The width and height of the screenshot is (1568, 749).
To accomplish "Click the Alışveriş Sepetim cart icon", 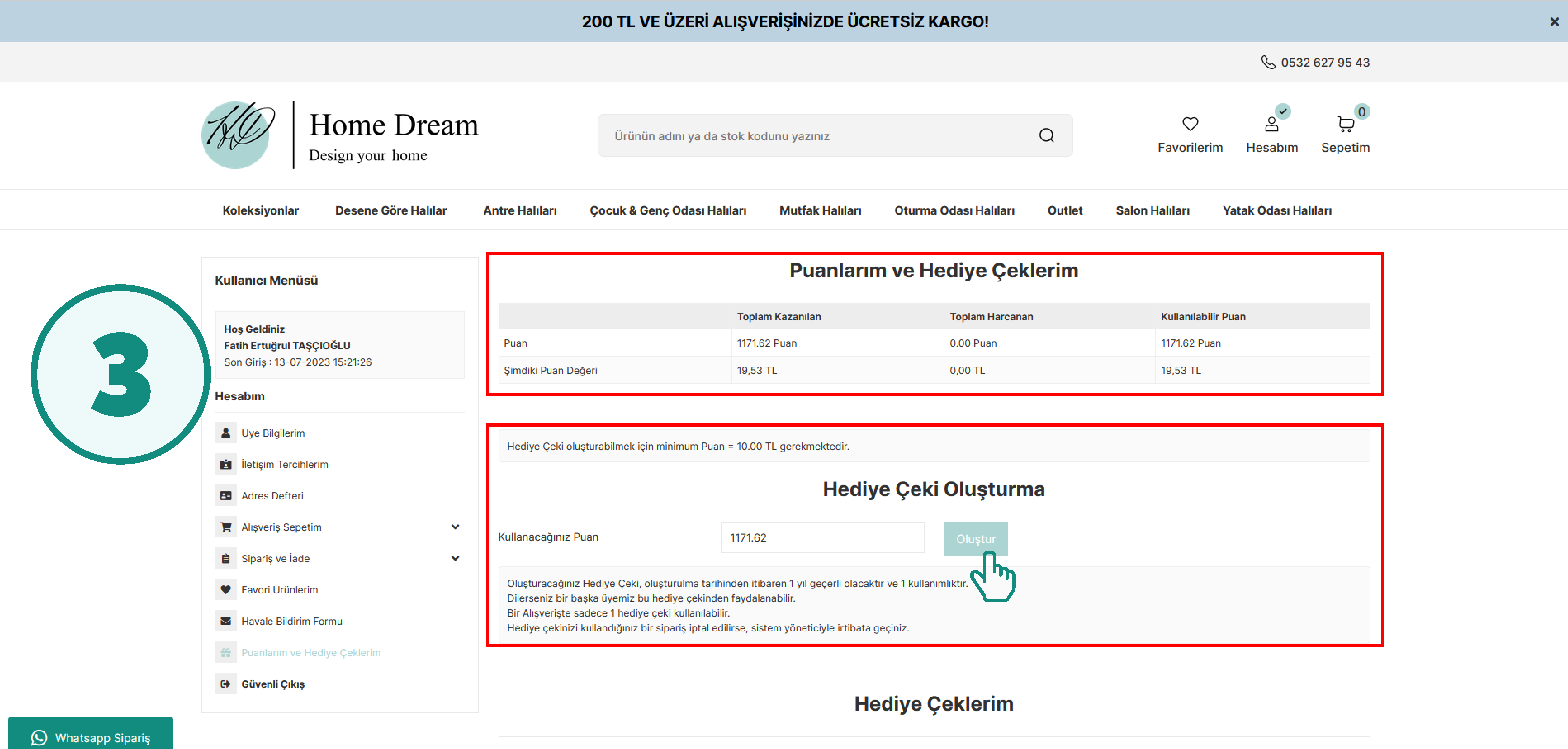I will [226, 527].
